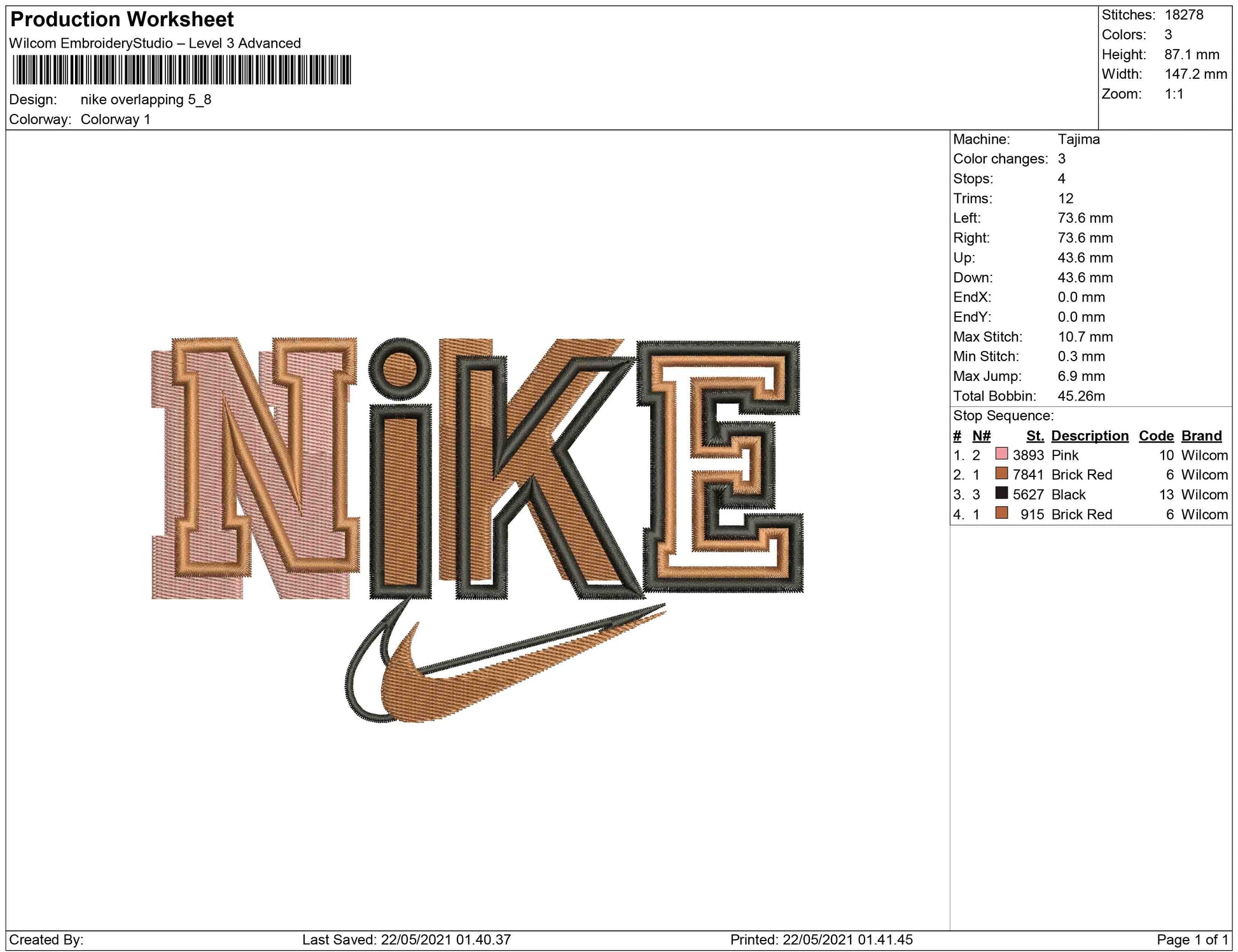
Task: Click the N# column header
Action: coord(981,436)
